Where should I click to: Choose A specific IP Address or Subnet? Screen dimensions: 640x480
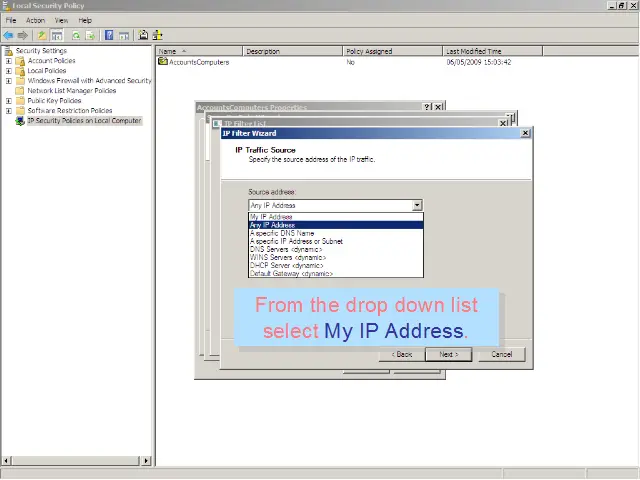(296, 241)
